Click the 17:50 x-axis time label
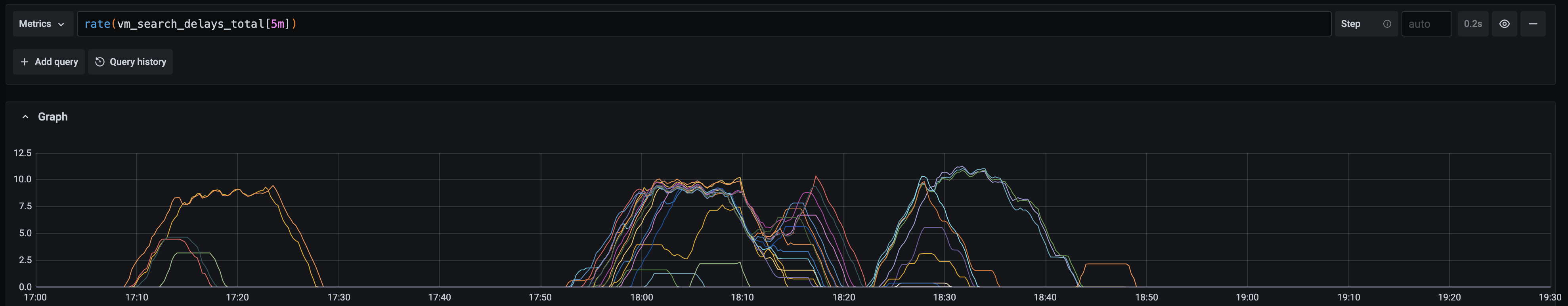The height and width of the screenshot is (306, 1568). point(541,298)
